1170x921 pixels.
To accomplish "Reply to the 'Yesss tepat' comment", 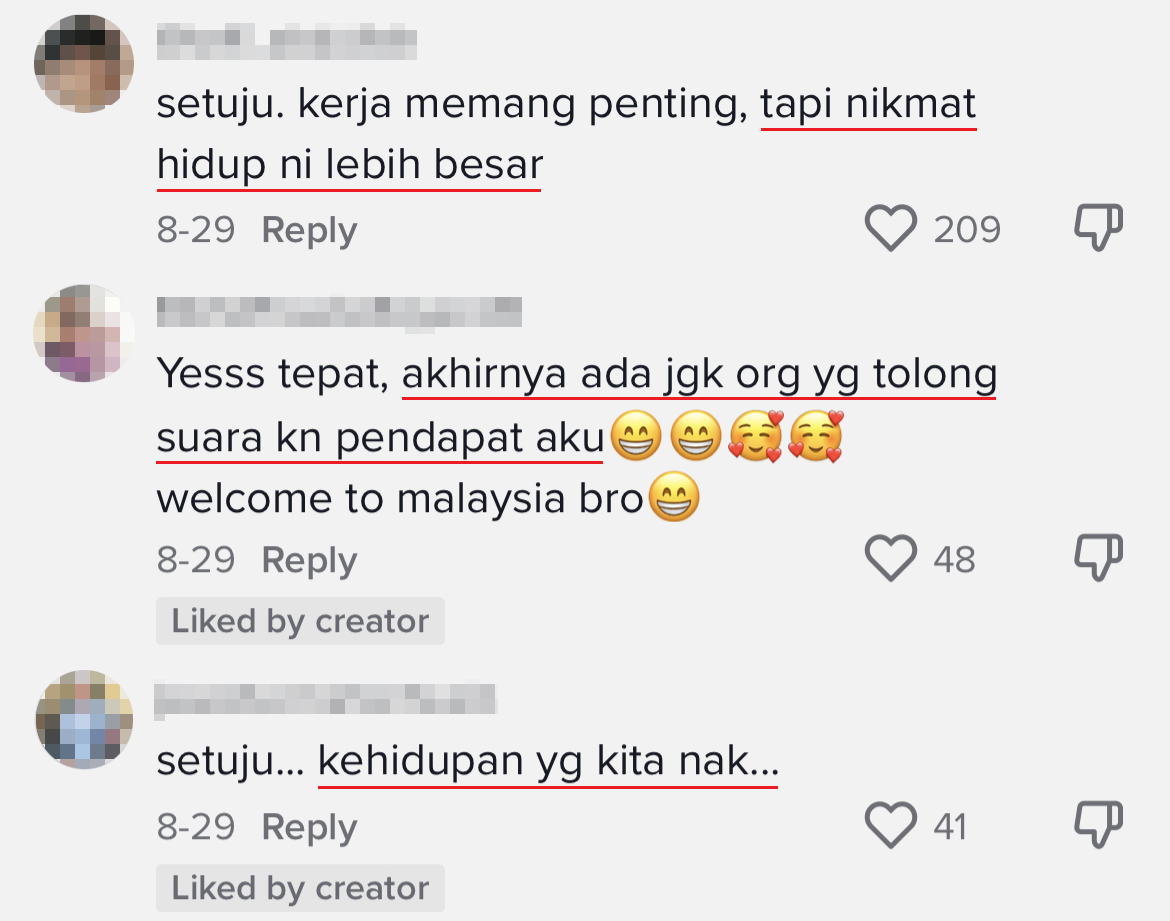I will pos(309,561).
